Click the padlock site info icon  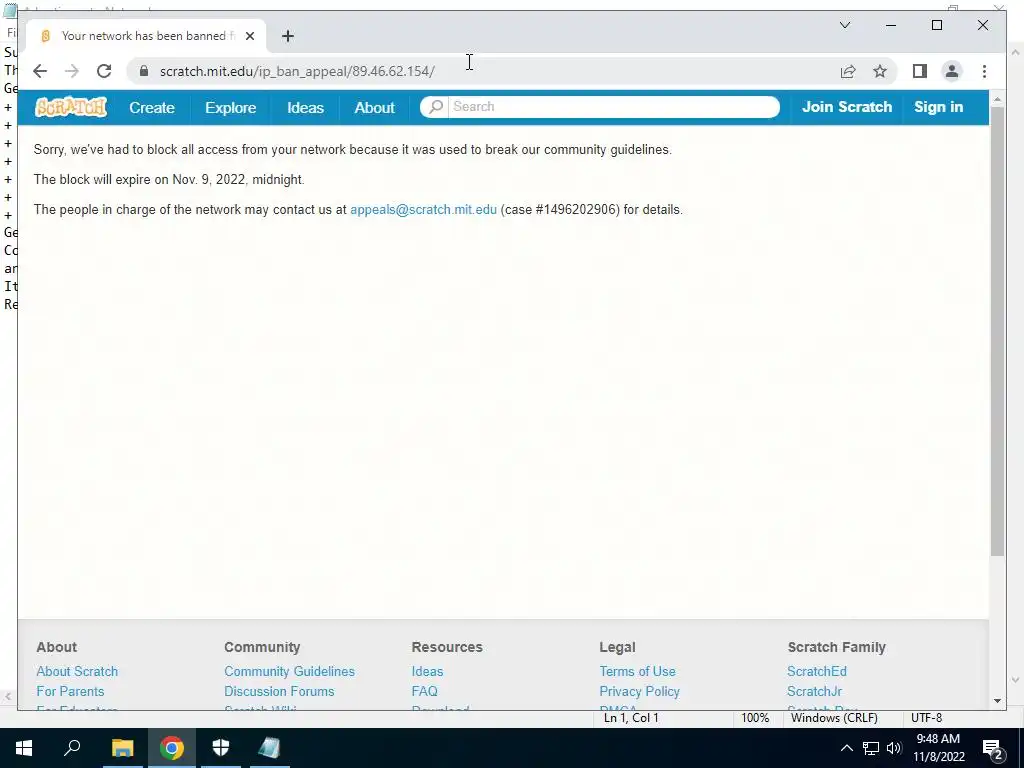144,71
